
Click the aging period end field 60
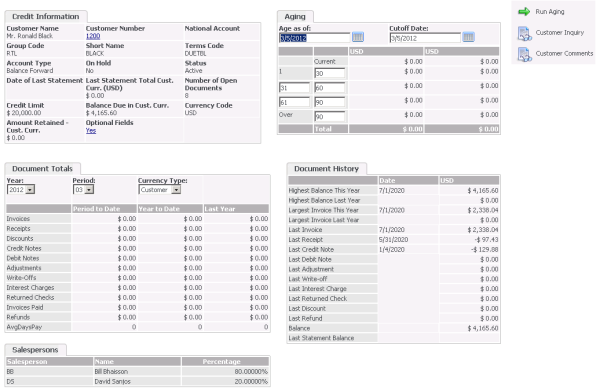[329, 88]
